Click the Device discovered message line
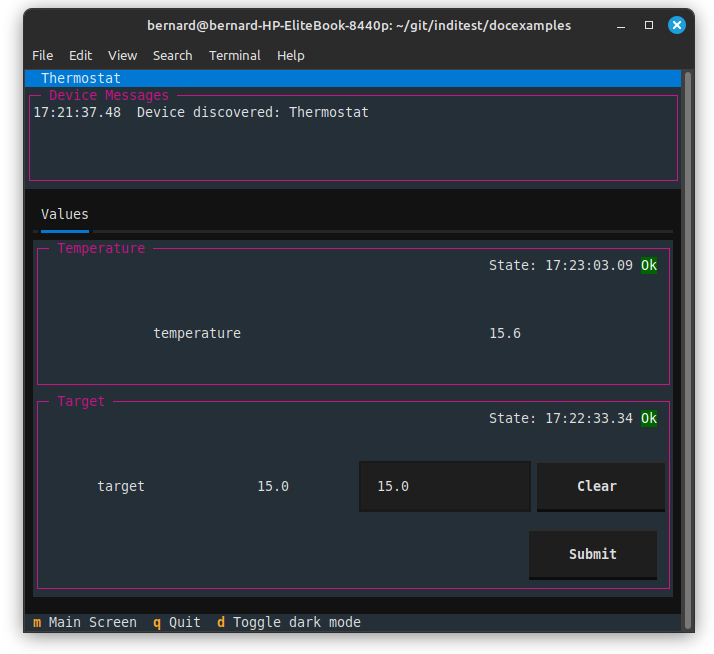The width and height of the screenshot is (714, 654). tap(201, 112)
